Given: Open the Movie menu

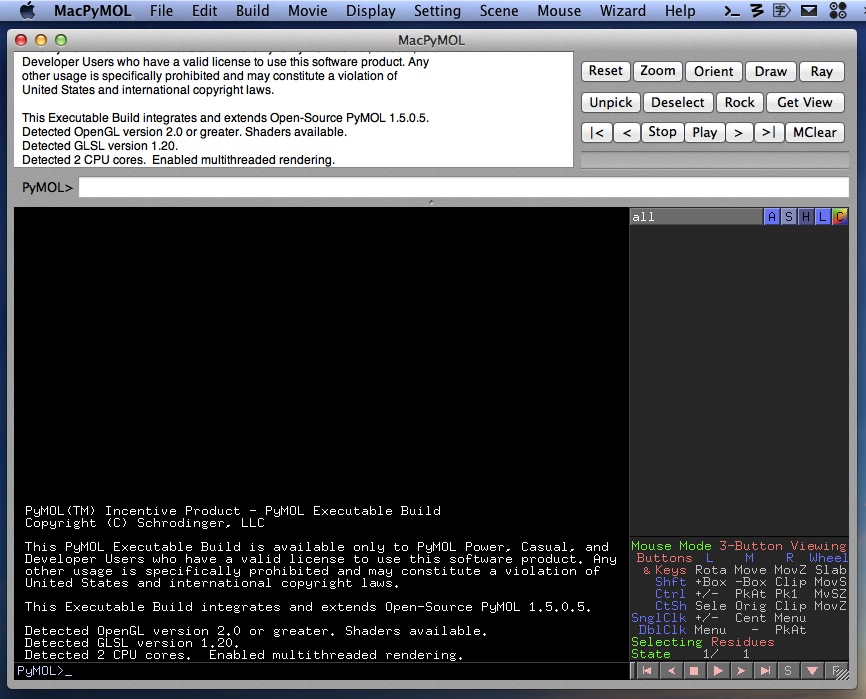Looking at the screenshot, I should [308, 10].
